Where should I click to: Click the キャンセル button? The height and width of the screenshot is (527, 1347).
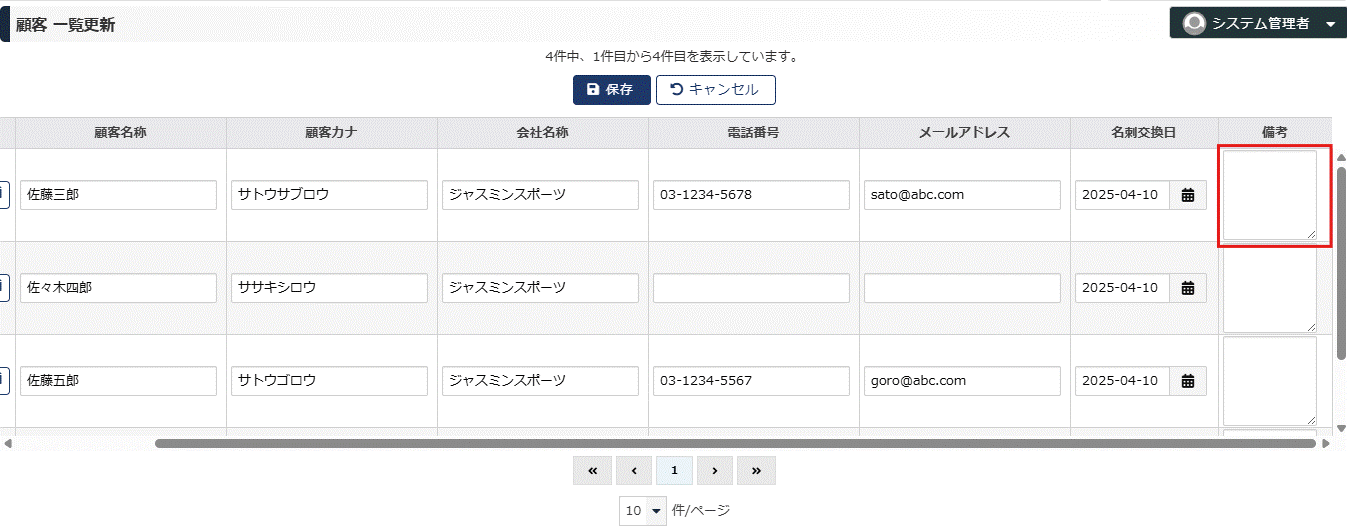pos(715,89)
